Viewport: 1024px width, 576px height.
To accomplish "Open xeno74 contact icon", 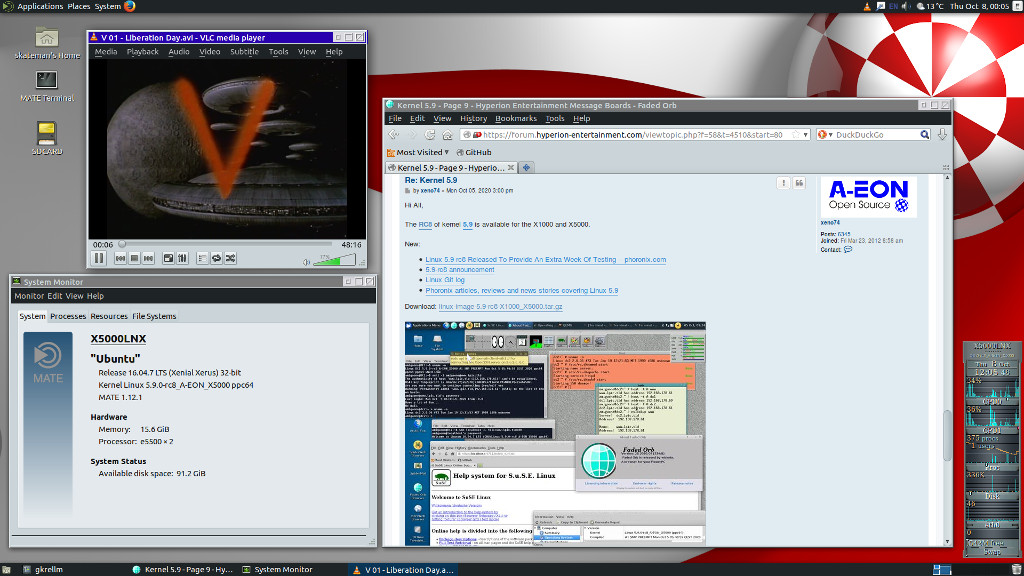I will pyautogui.click(x=848, y=249).
